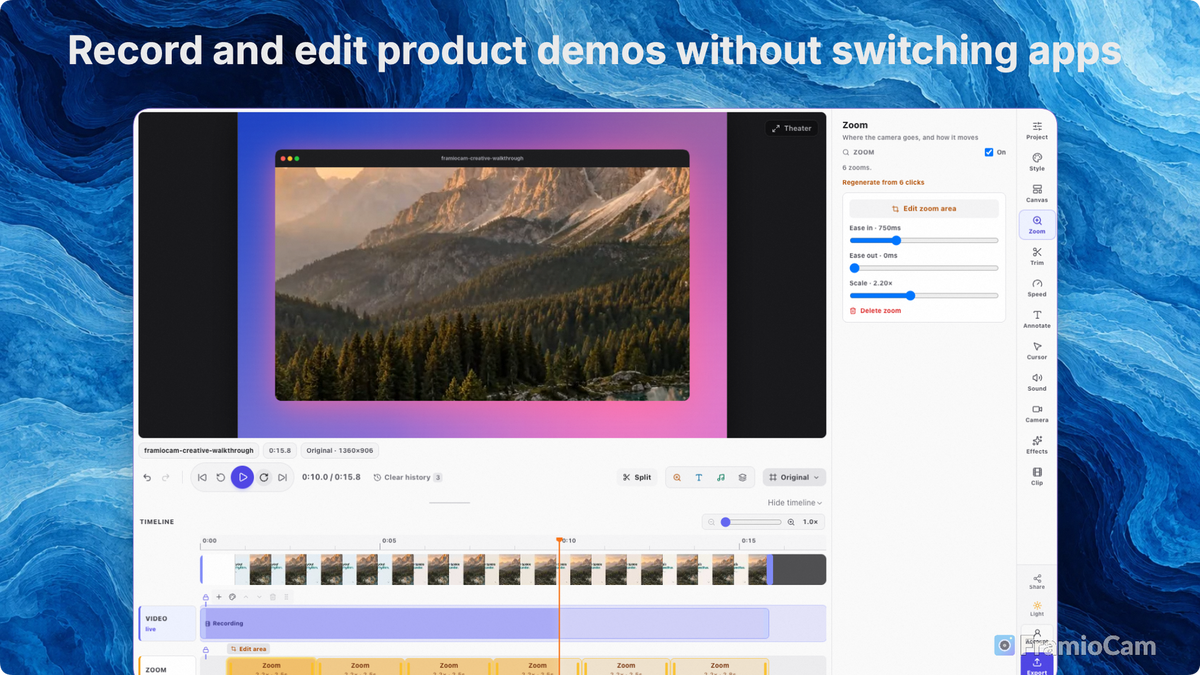Open the Project panel in sidebar

click(1037, 130)
